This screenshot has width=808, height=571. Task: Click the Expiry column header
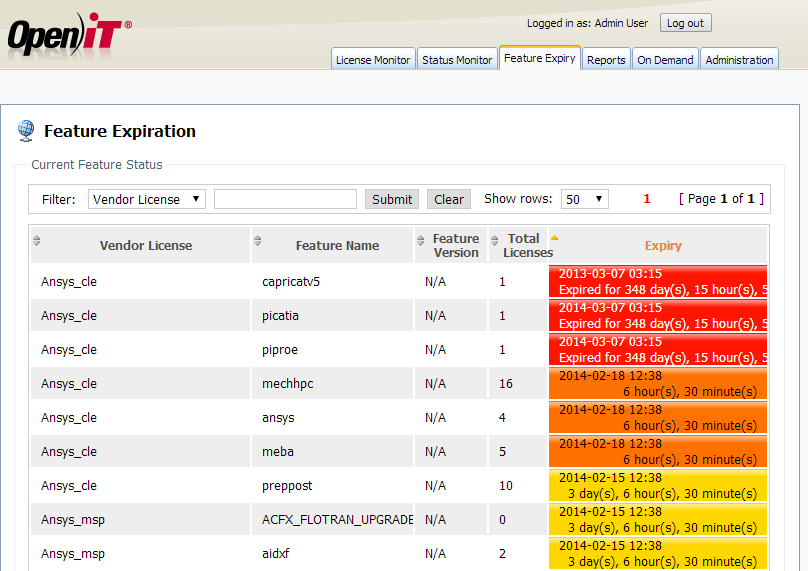(x=658, y=245)
